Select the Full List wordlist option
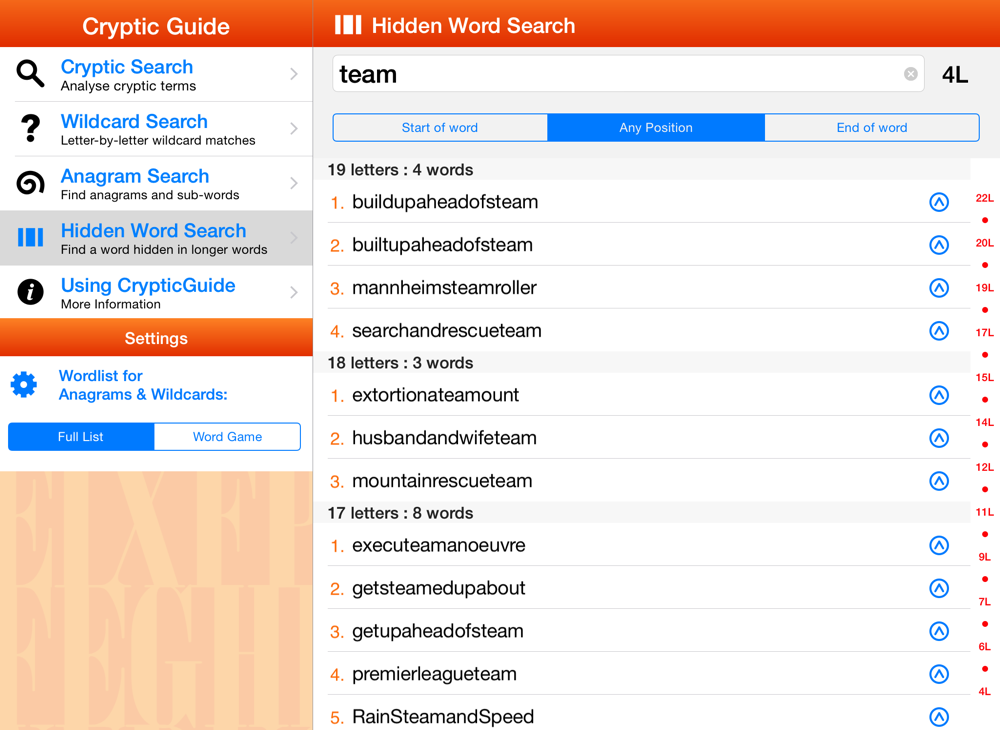 (x=81, y=437)
